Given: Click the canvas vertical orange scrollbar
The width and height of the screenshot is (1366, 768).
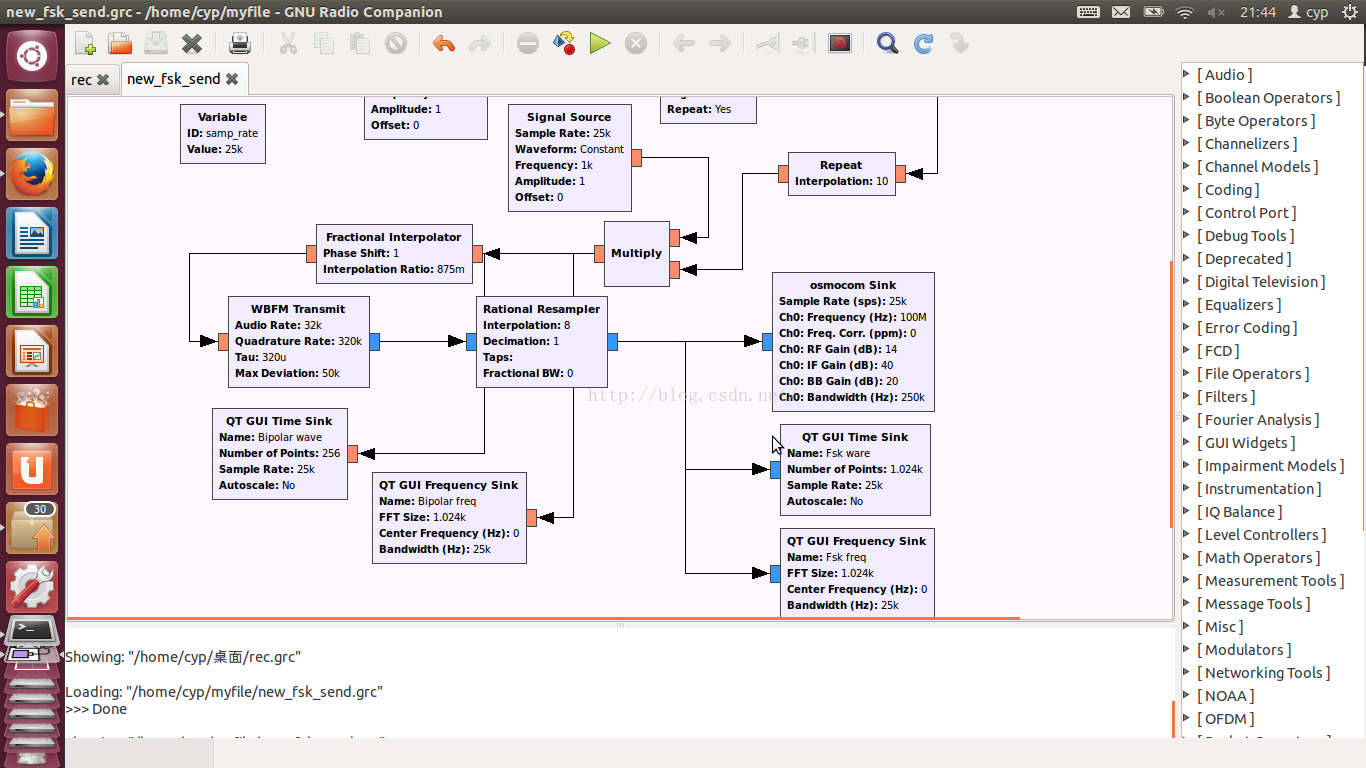Looking at the screenshot, I should click(x=1170, y=393).
